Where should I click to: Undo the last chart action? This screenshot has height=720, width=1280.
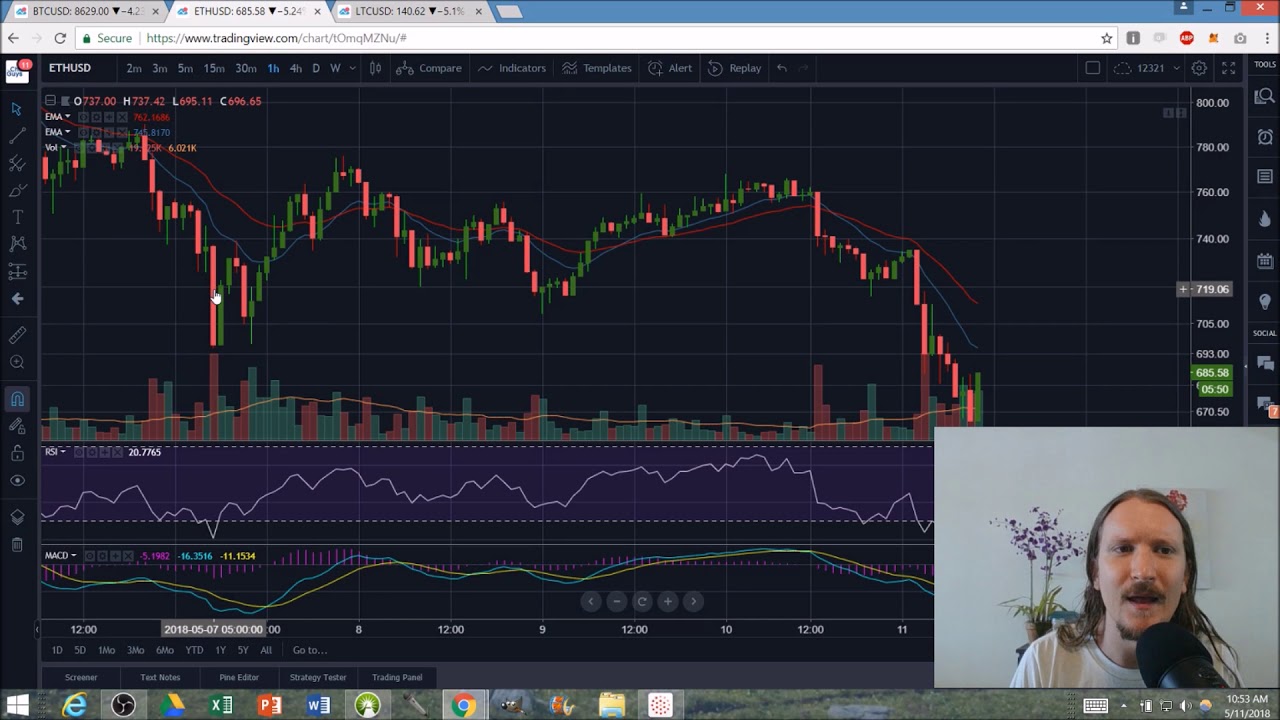pyautogui.click(x=782, y=68)
